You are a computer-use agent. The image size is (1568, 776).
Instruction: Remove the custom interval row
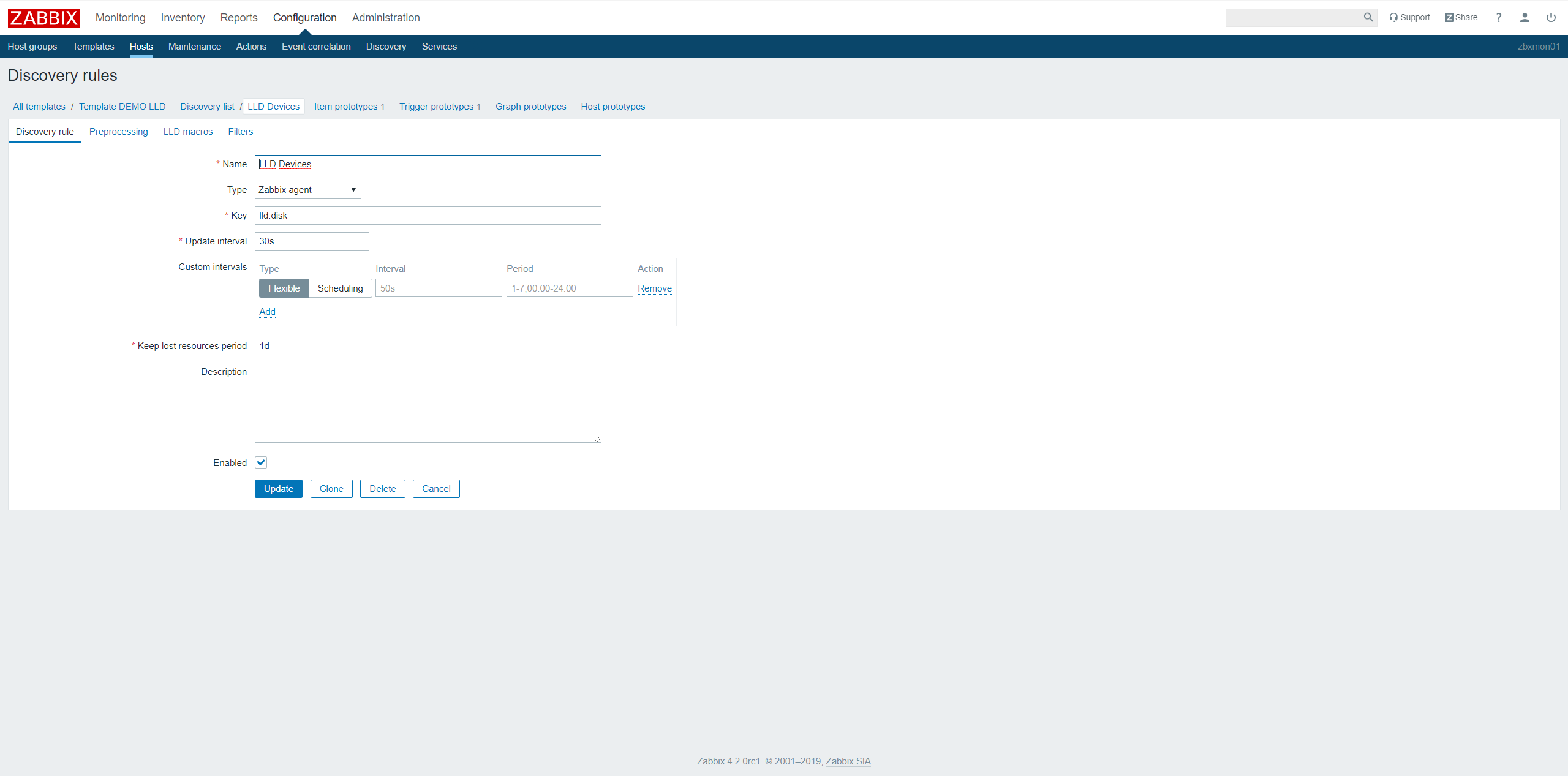(655, 288)
